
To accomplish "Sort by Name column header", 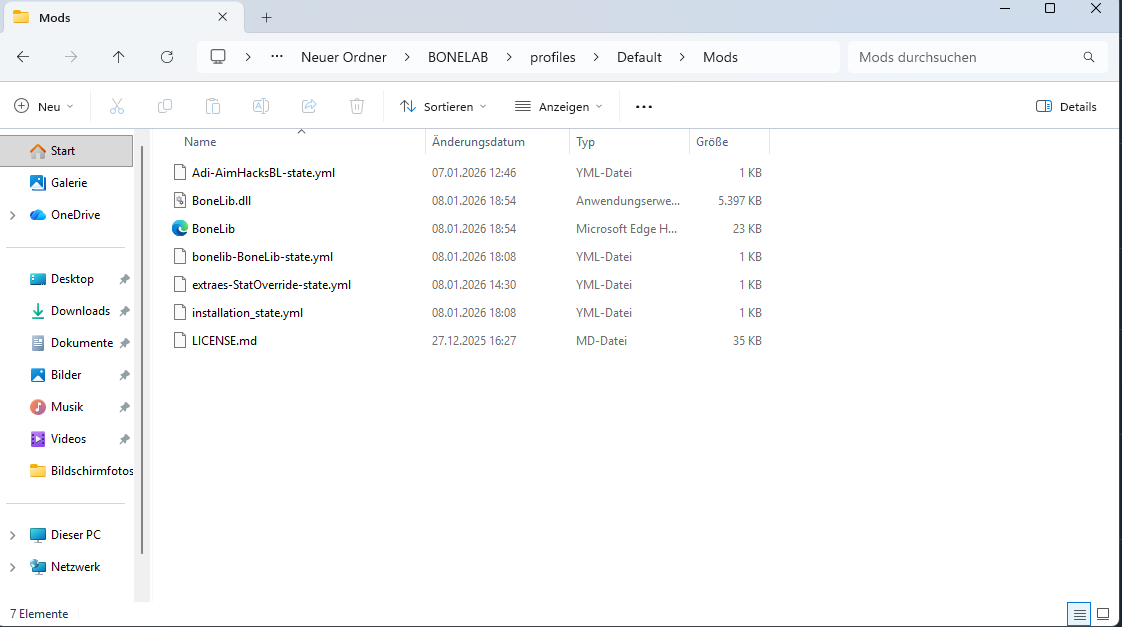I will [200, 142].
